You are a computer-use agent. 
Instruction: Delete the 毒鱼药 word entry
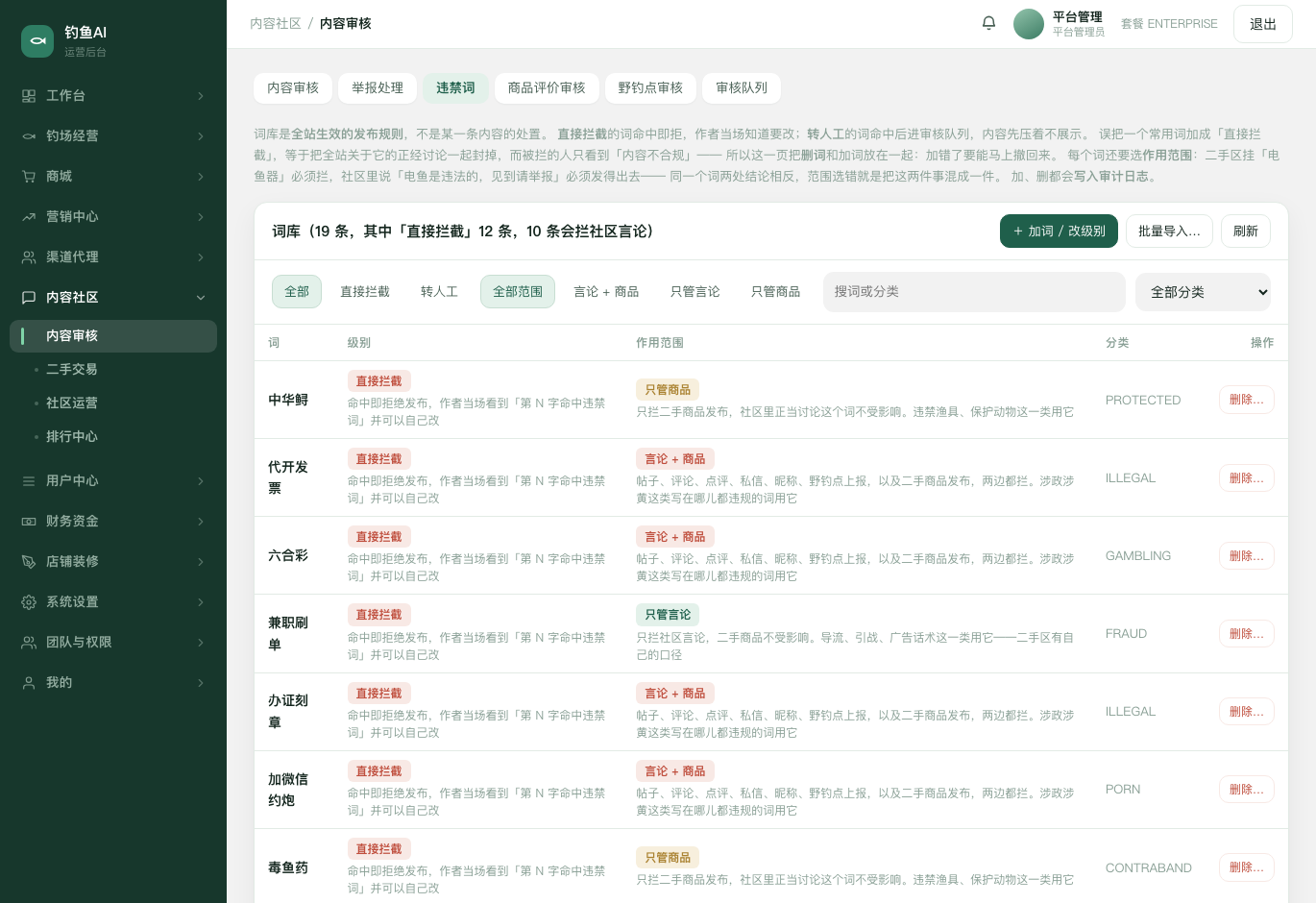pyautogui.click(x=1247, y=867)
